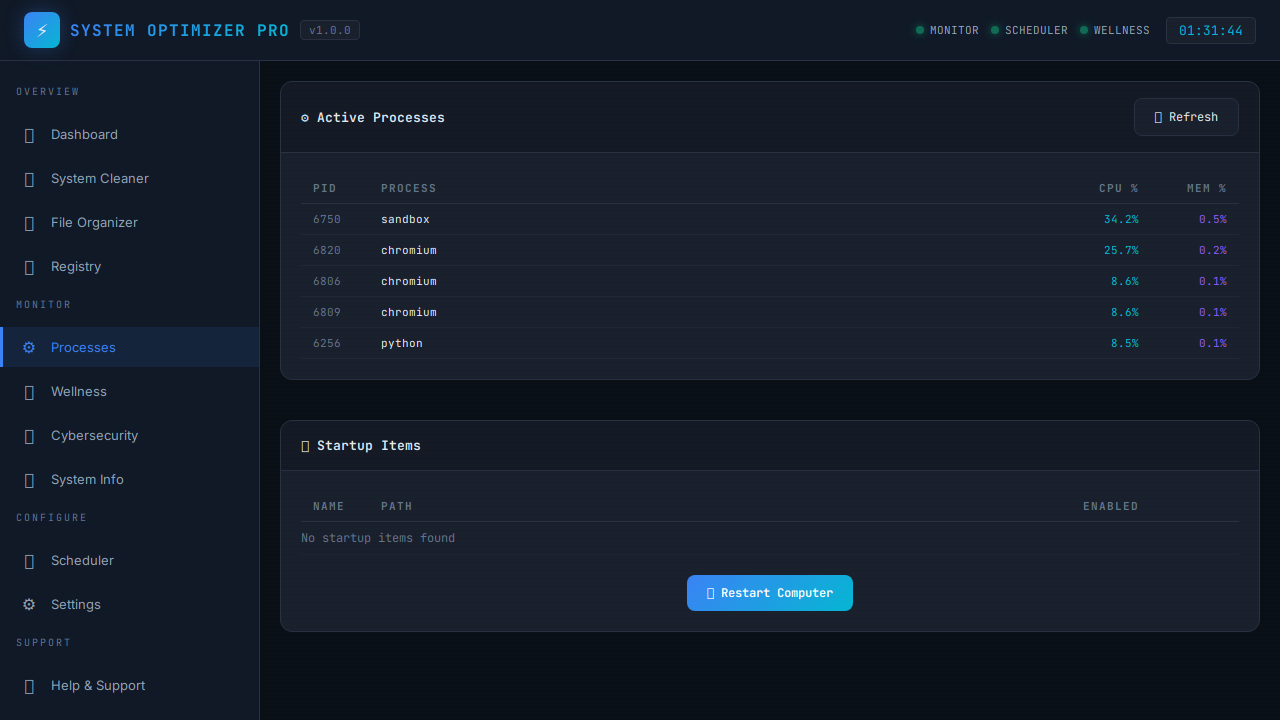Viewport: 1280px width, 720px height.
Task: Select the sandbox process row
Action: point(770,219)
